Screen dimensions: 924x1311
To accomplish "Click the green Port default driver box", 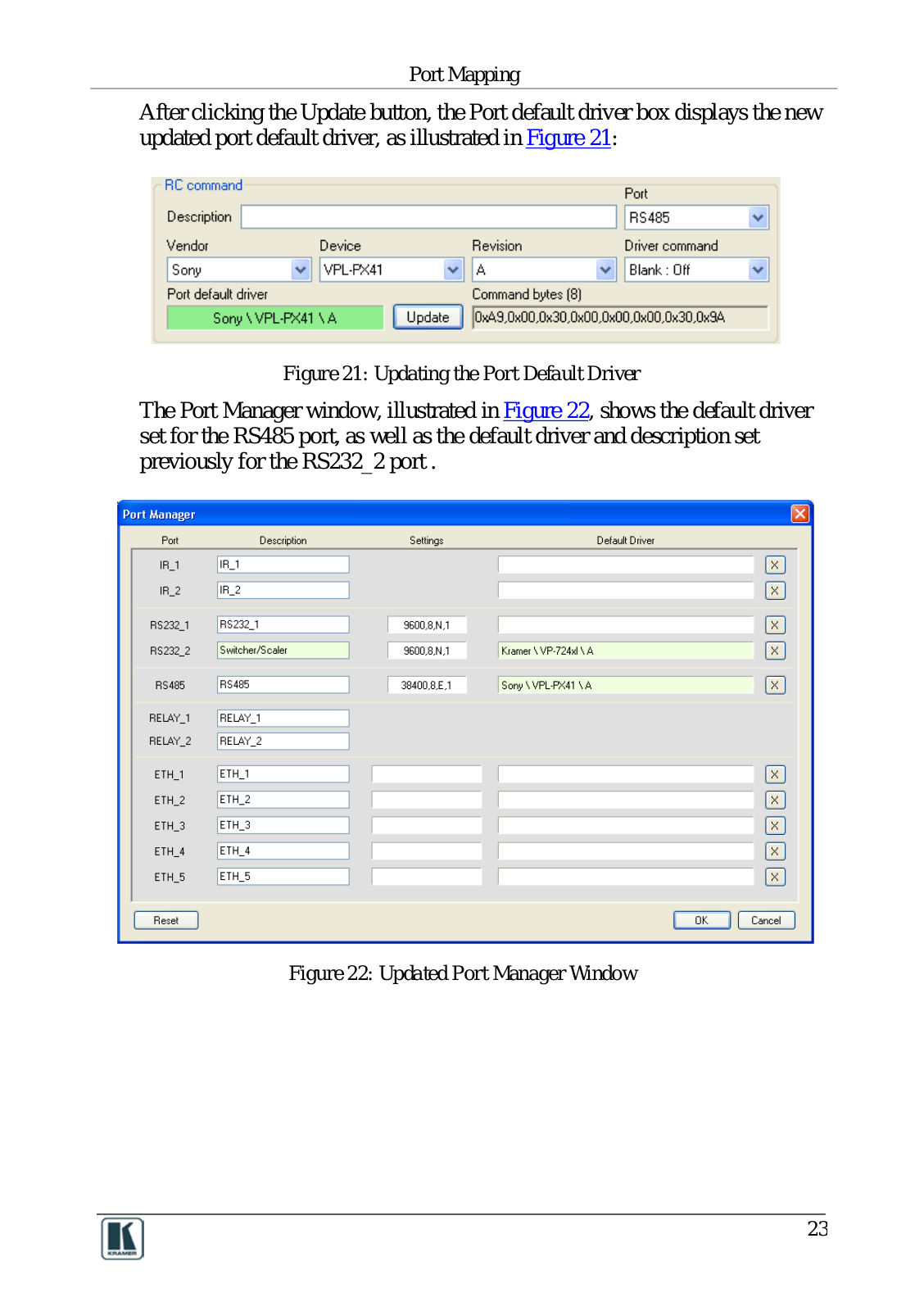I will [x=275, y=318].
